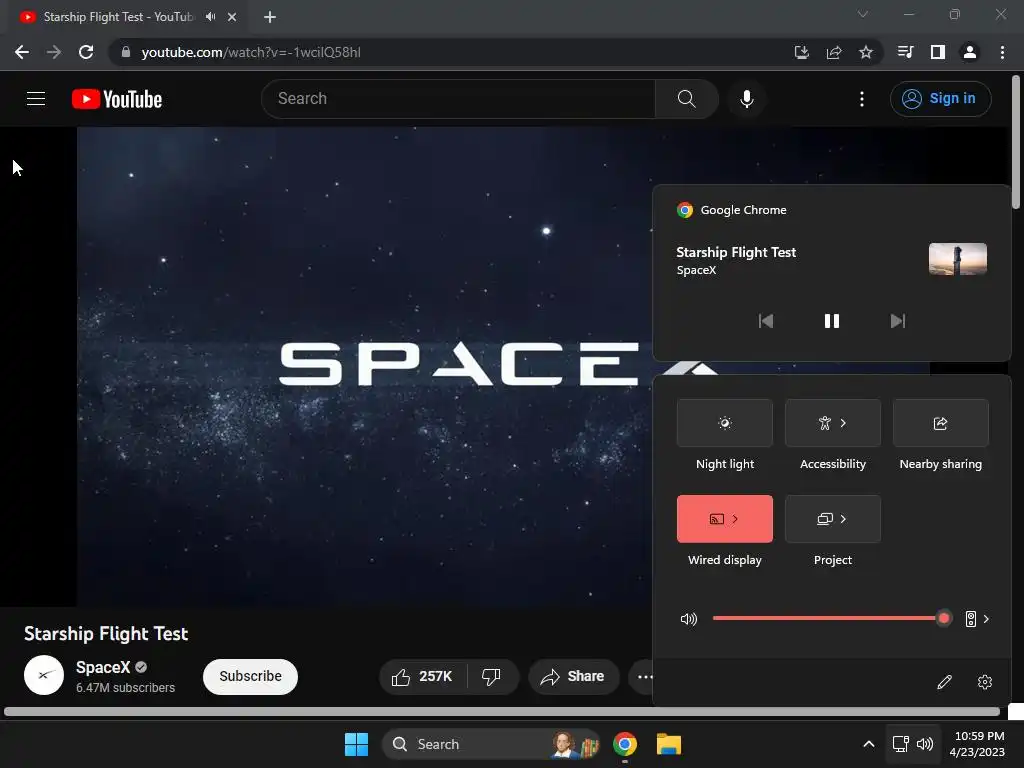
Task: Dislike the video with thumbs-down
Action: click(x=492, y=677)
